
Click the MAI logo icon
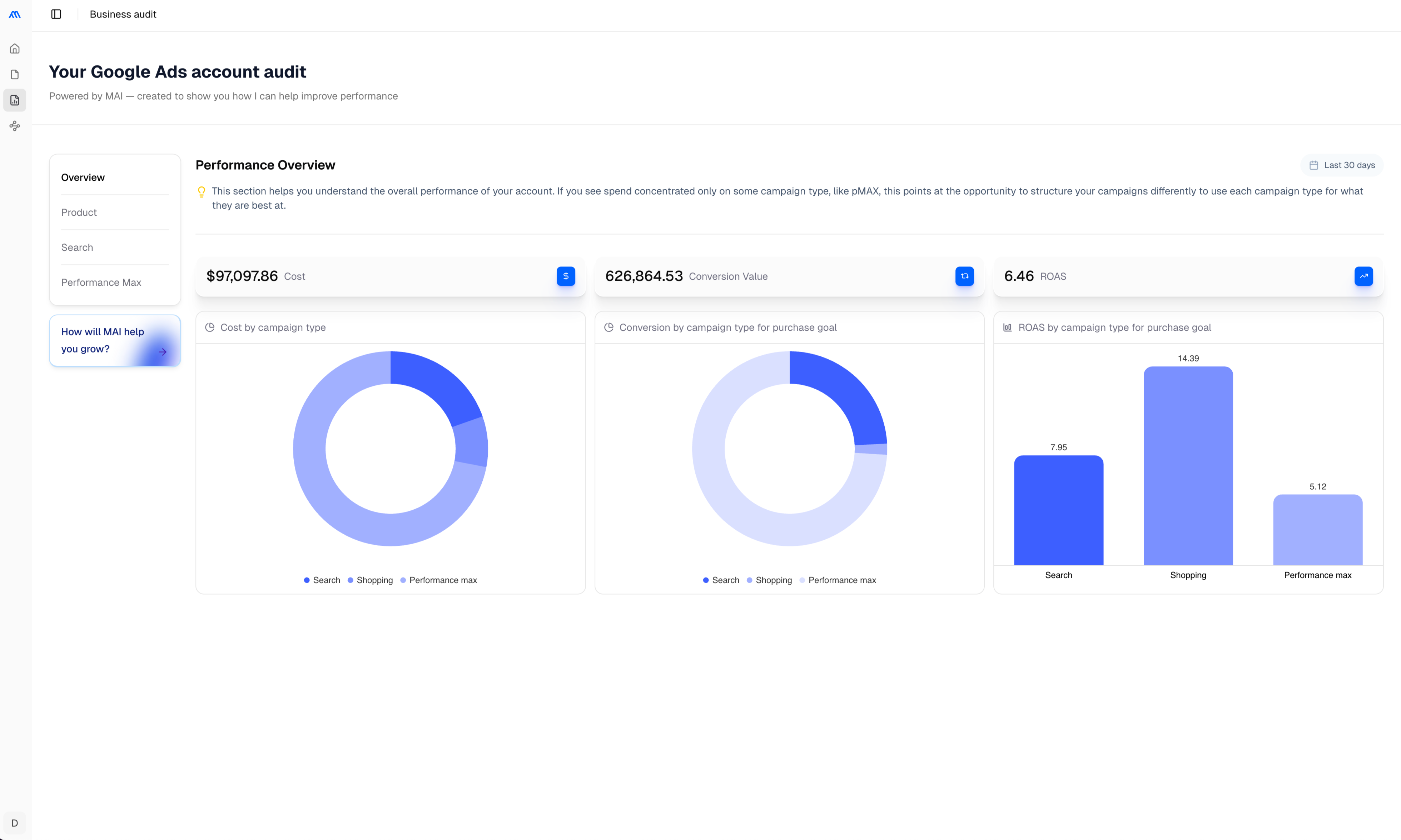coord(15,14)
